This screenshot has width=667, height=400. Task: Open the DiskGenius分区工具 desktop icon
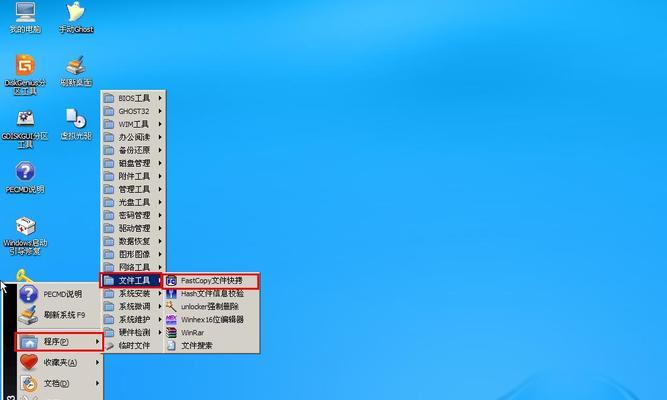tap(25, 75)
